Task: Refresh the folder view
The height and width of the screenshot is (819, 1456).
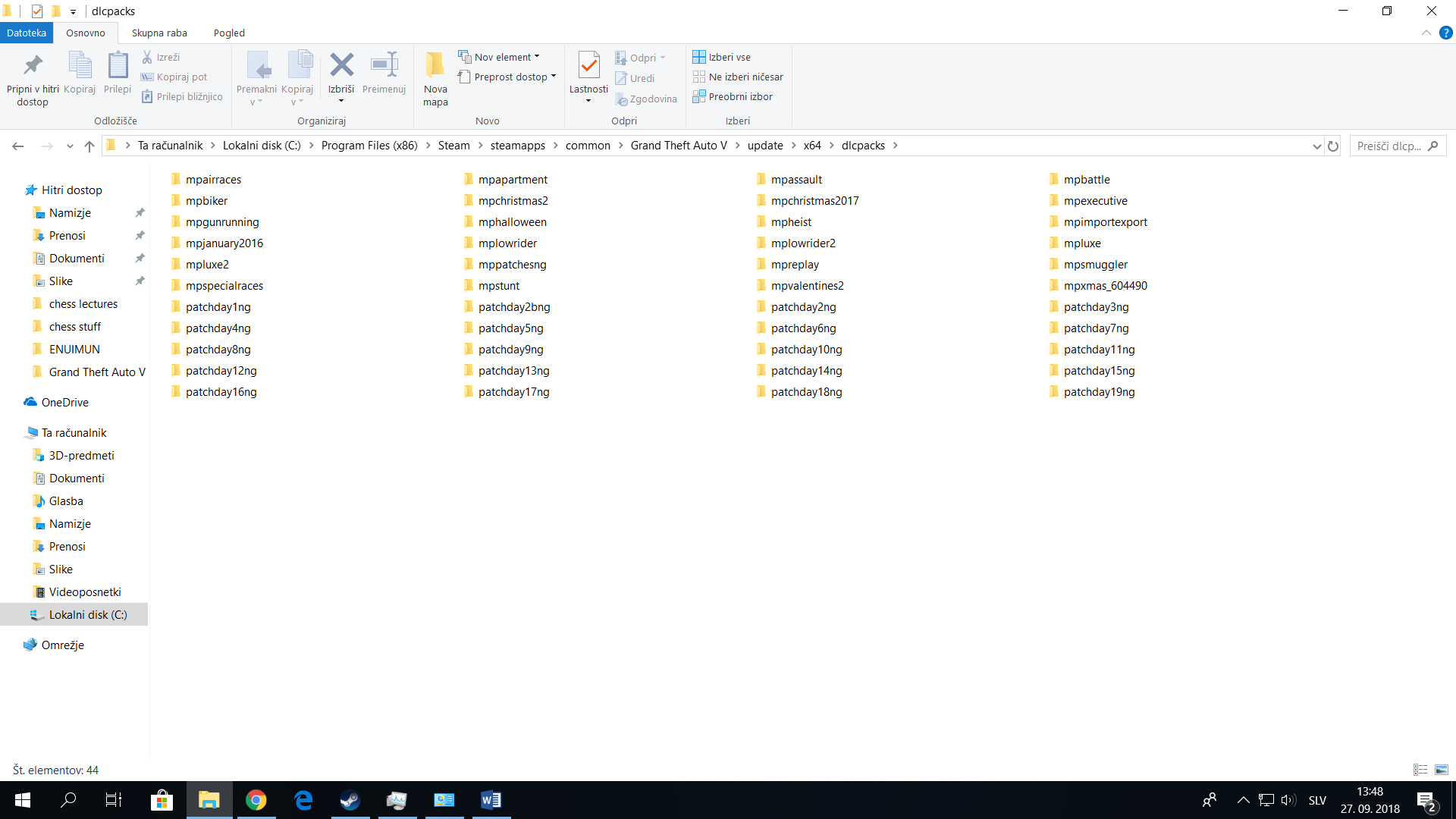Action: [1333, 146]
